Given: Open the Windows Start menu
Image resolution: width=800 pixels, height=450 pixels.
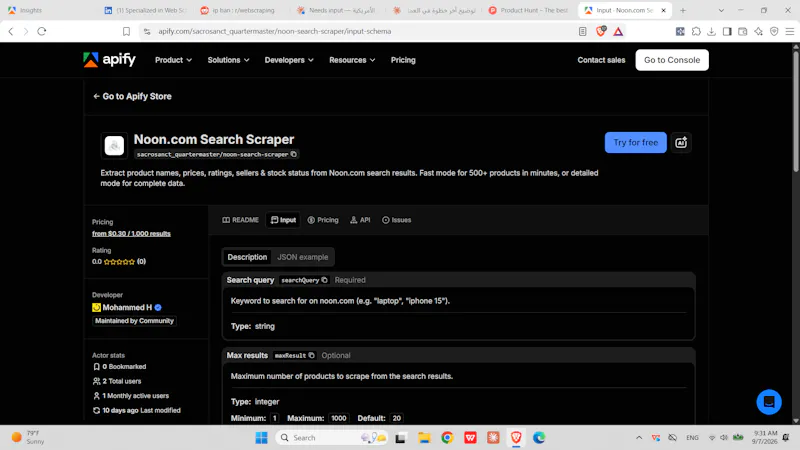Looking at the screenshot, I should tap(261, 438).
